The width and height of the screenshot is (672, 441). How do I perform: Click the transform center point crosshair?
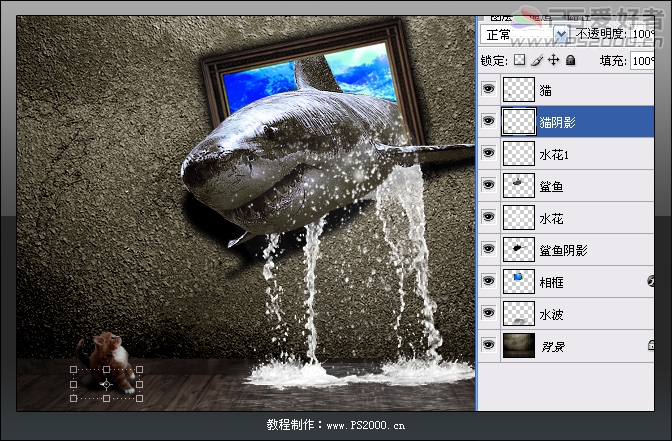(106, 384)
